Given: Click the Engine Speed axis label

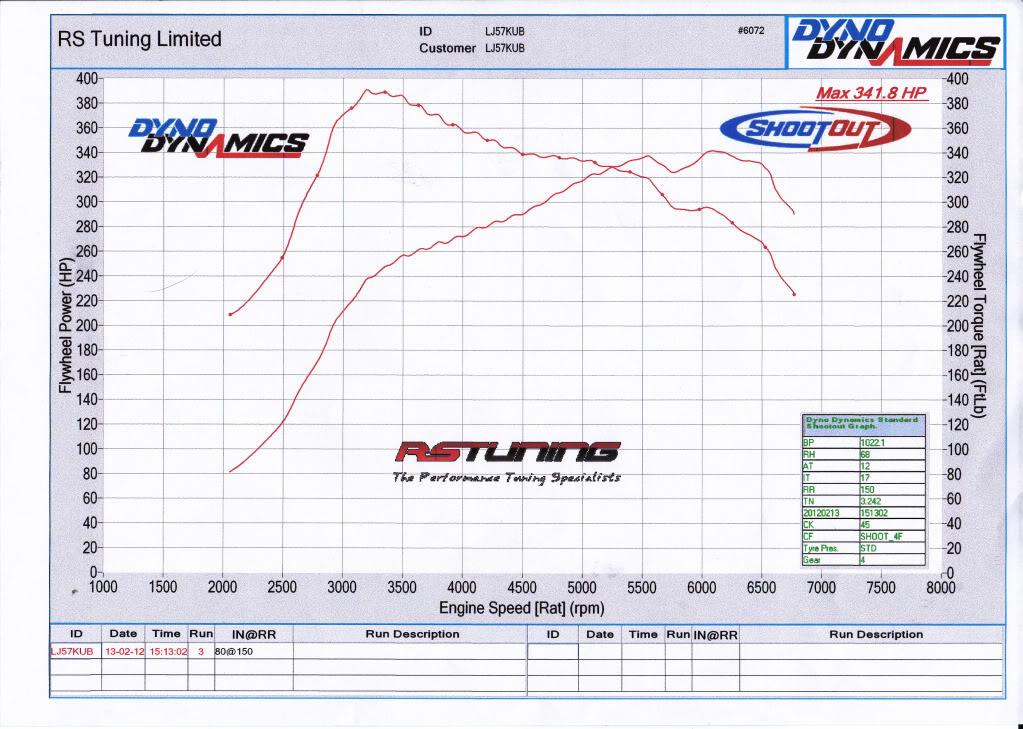Looking at the screenshot, I should pyautogui.click(x=521, y=608).
